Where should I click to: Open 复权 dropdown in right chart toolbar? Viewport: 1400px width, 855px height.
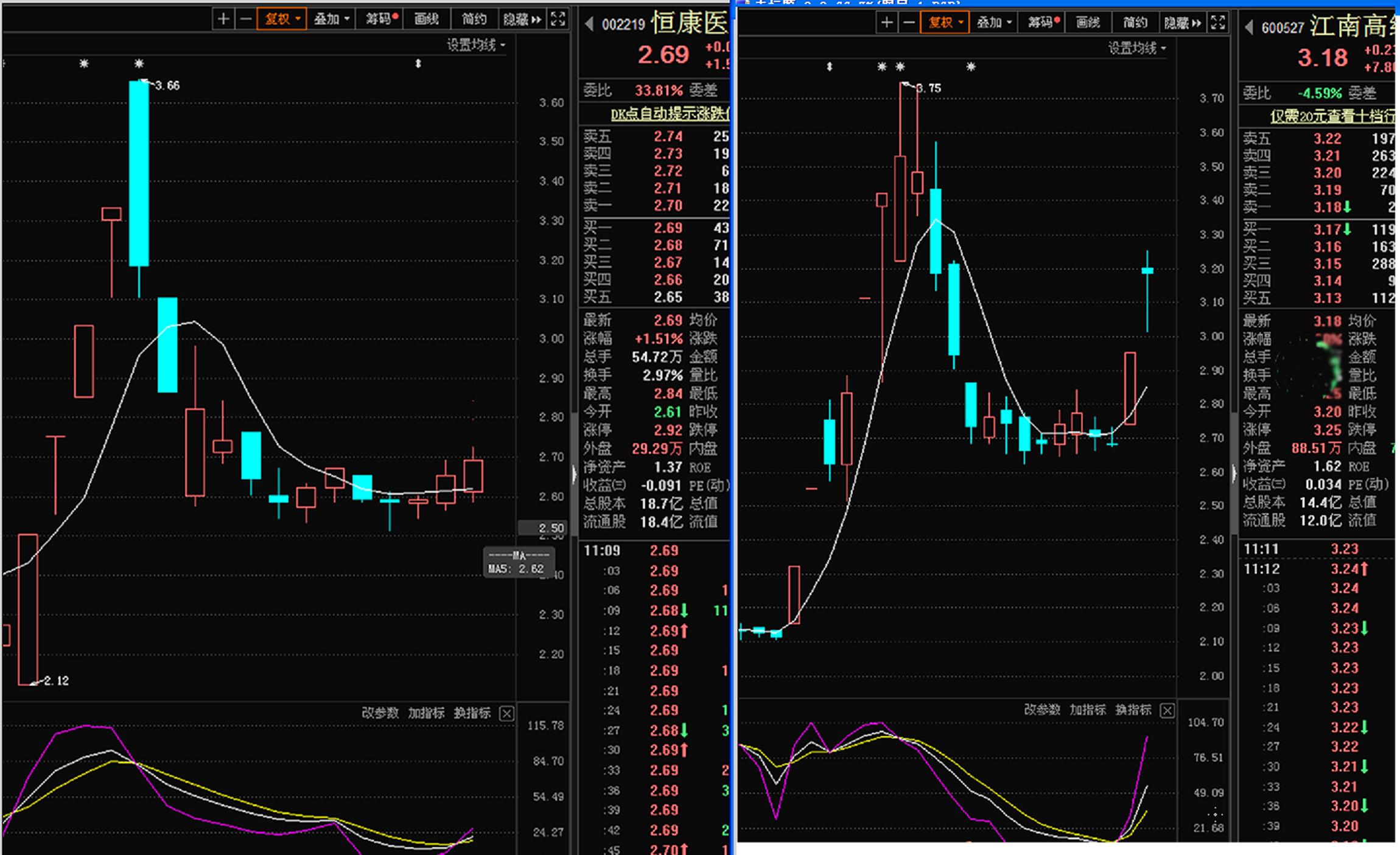pyautogui.click(x=945, y=23)
